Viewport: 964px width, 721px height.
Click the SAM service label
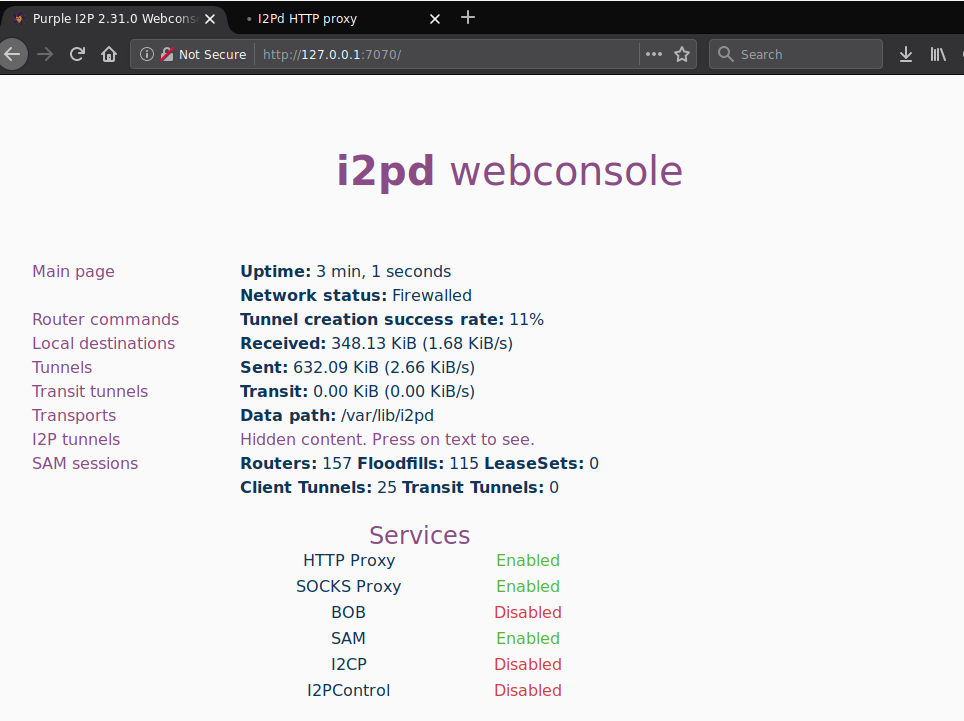click(x=349, y=639)
